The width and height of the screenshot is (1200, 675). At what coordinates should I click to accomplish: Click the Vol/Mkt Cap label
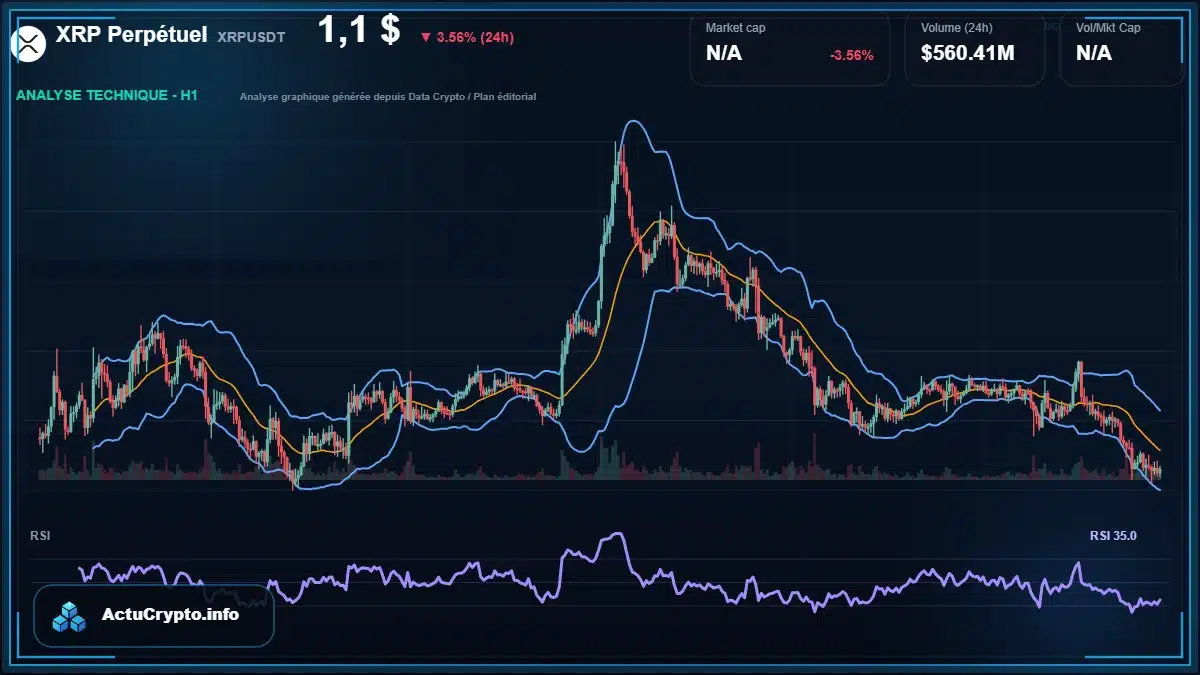point(1108,28)
